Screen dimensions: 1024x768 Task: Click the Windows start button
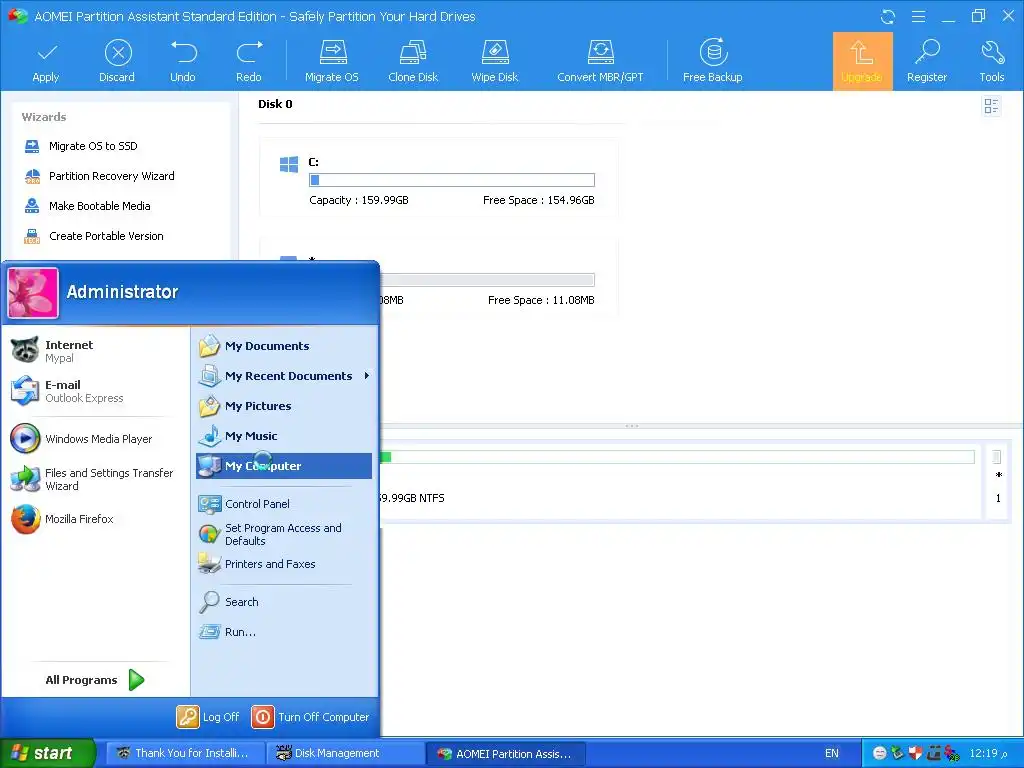[47, 753]
